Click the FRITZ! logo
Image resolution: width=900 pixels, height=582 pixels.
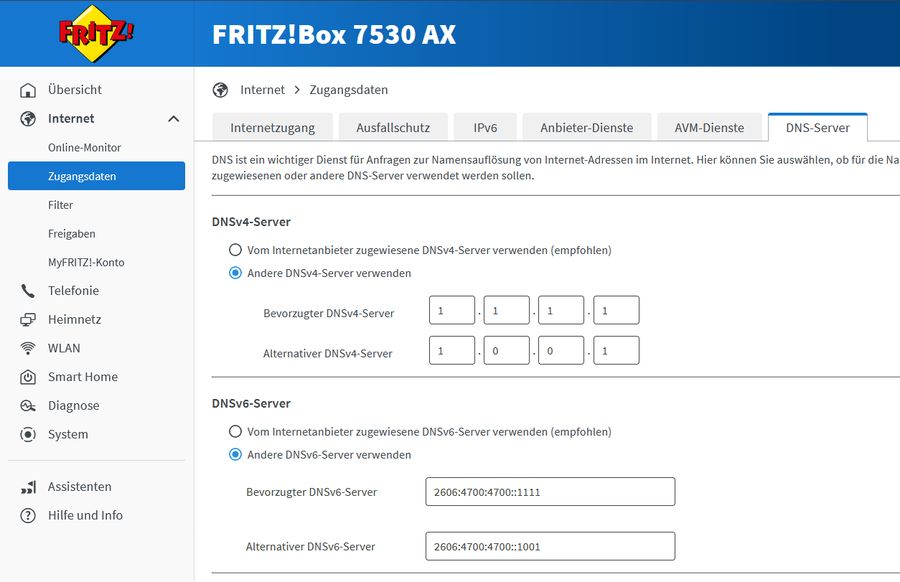click(96, 34)
